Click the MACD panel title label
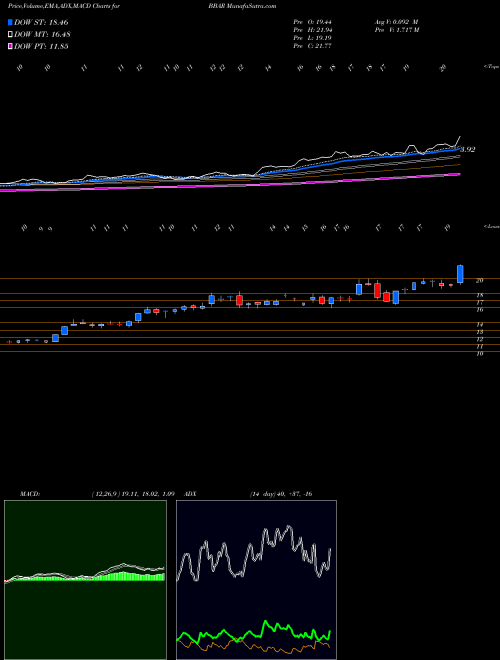 [29, 494]
